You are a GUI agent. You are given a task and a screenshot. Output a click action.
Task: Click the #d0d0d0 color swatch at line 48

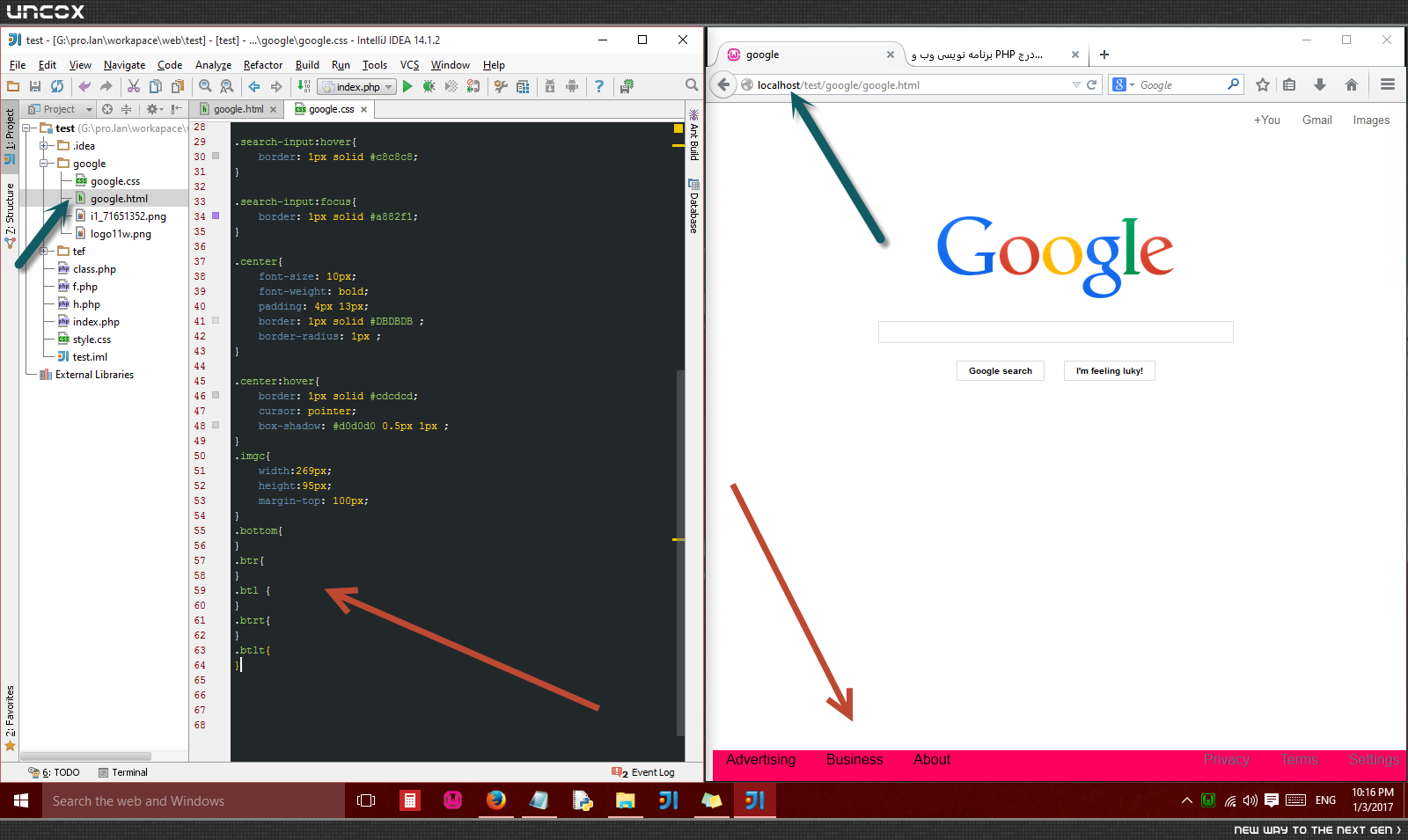click(216, 425)
